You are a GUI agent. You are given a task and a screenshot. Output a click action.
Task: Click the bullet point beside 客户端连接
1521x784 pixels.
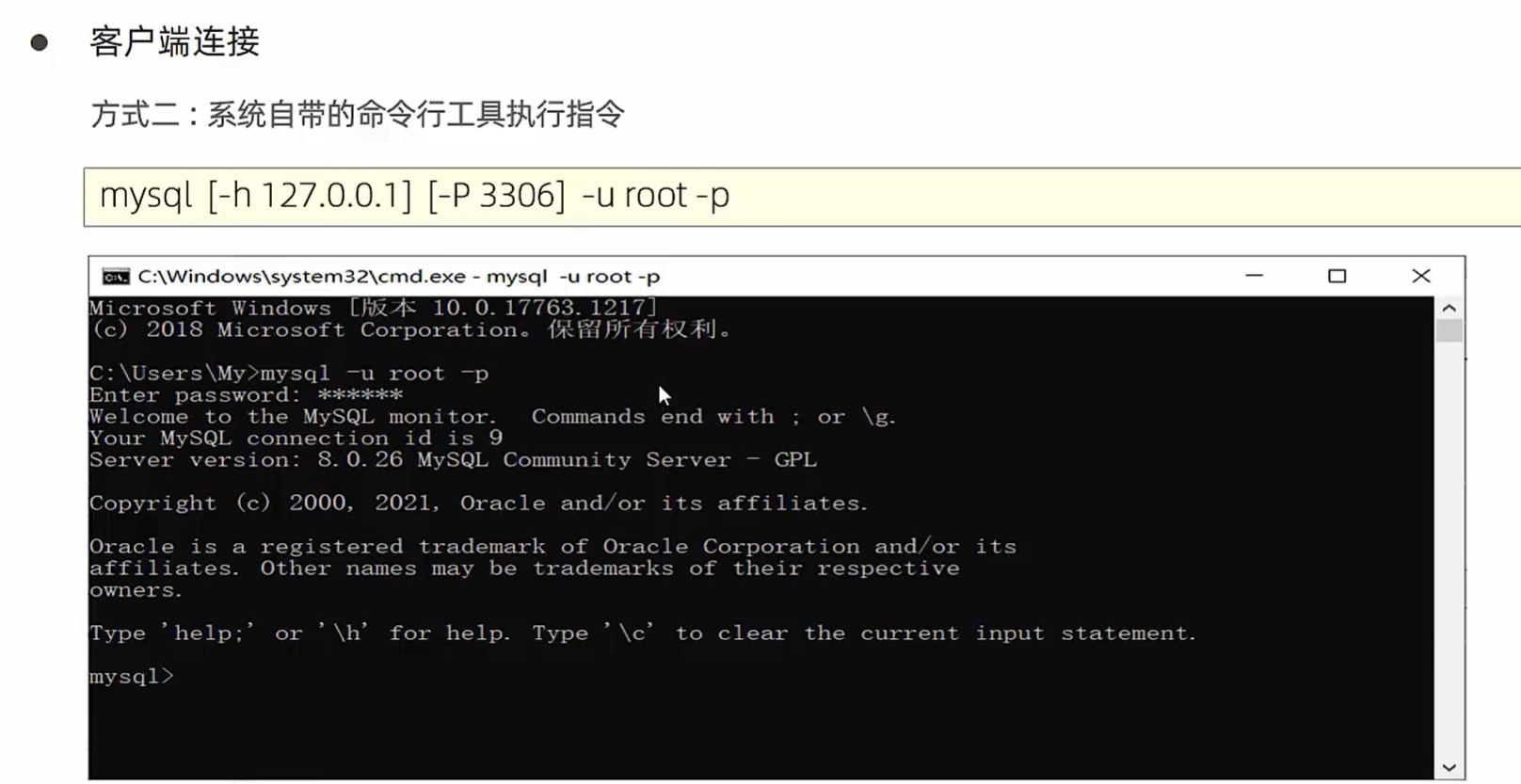tap(40, 42)
